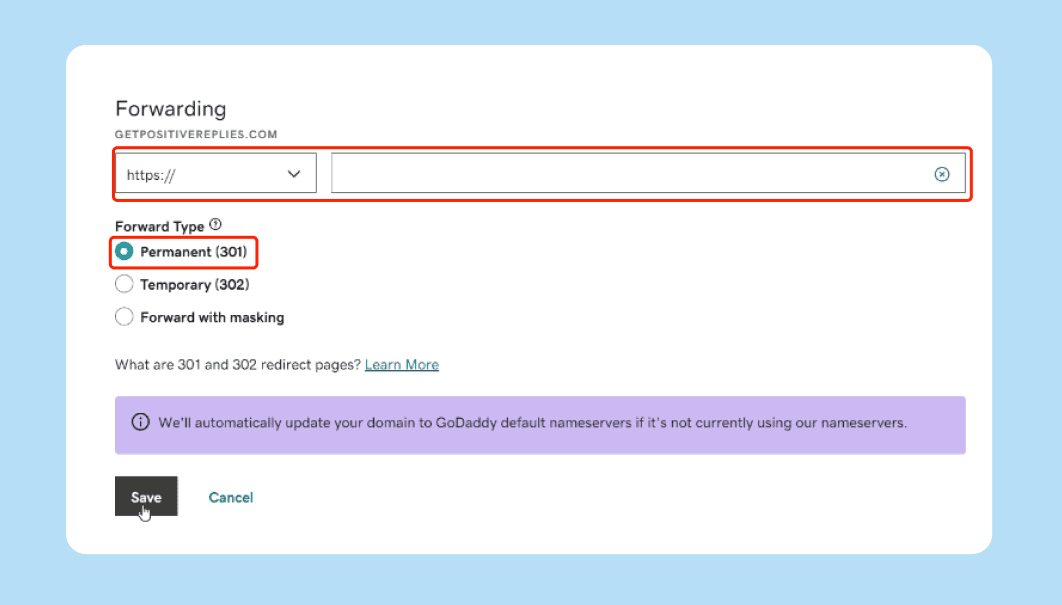Viewport: 1062px width, 605px height.
Task: Open the Learn More link
Action: click(x=401, y=365)
